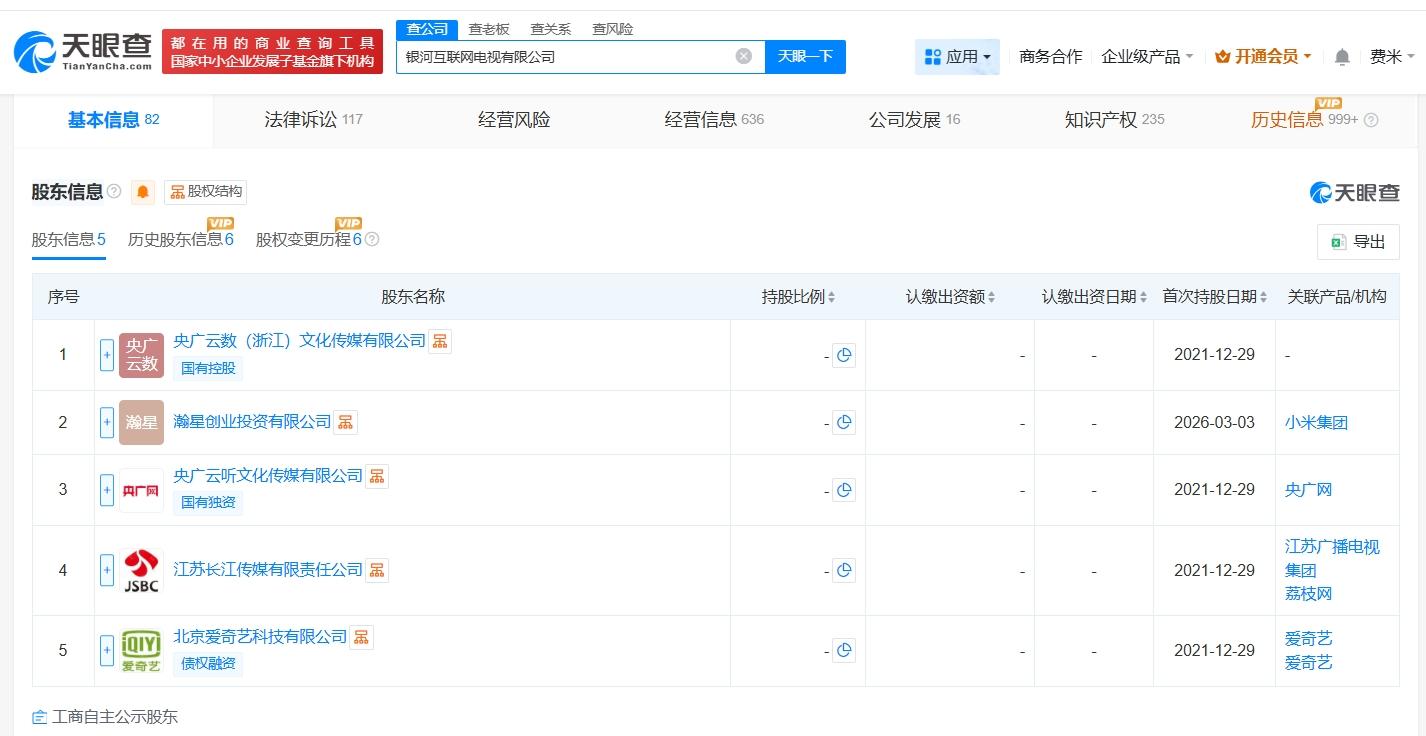Open equity structure icon beside 江苏长江传媒有限责任公司
1426x736 pixels.
(x=377, y=570)
